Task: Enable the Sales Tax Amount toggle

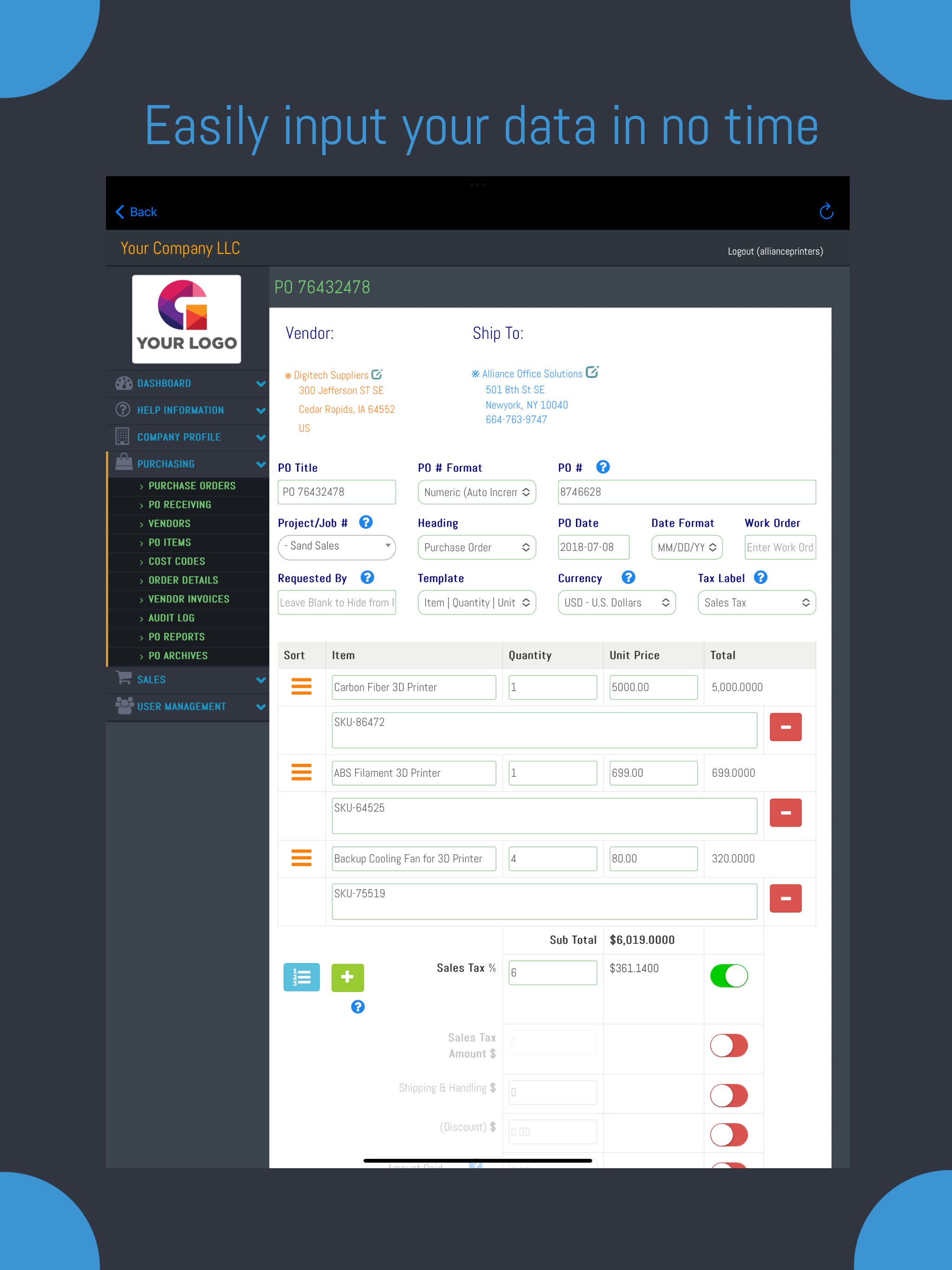Action: (728, 1045)
